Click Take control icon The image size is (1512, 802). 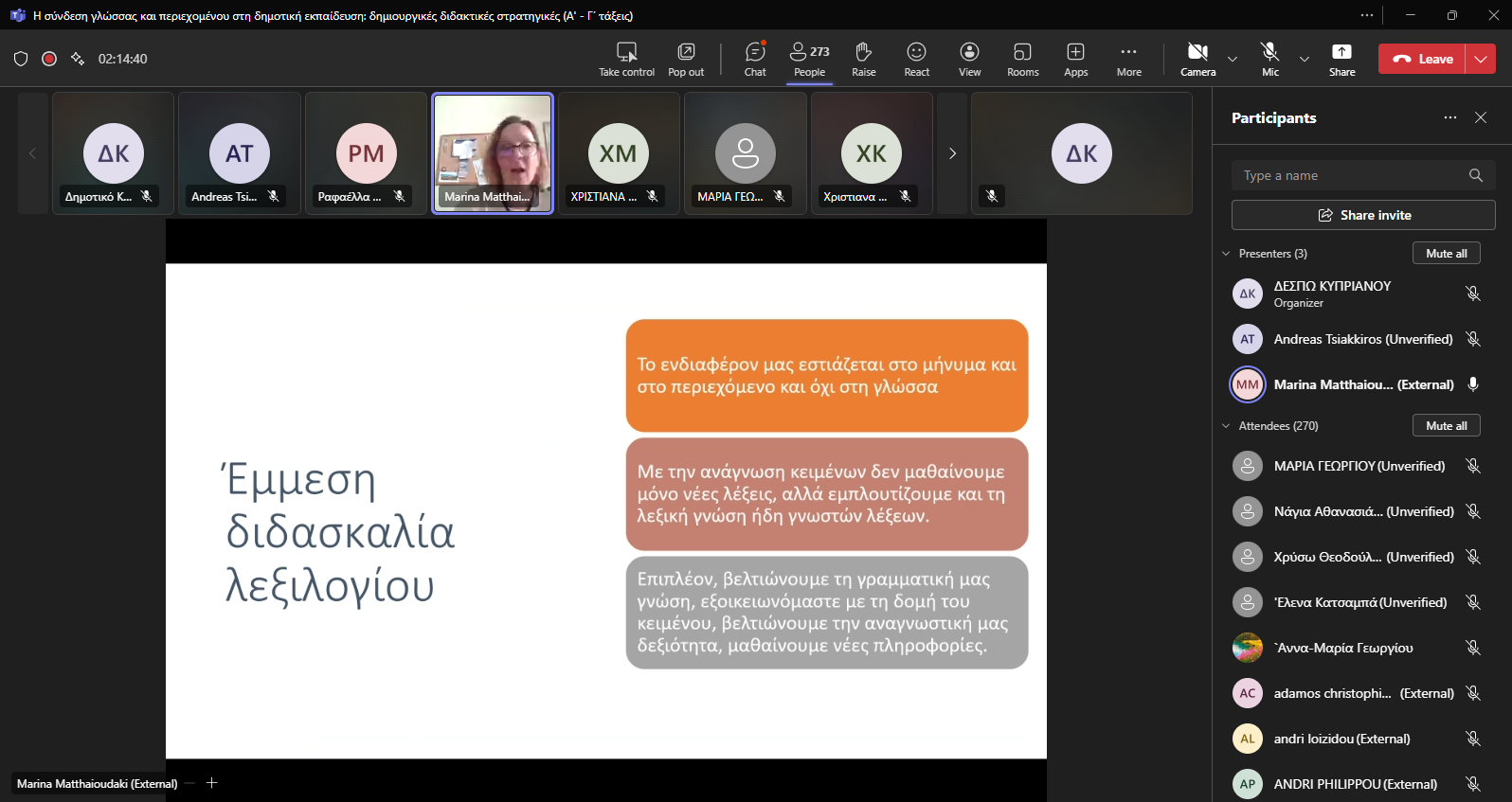click(626, 59)
